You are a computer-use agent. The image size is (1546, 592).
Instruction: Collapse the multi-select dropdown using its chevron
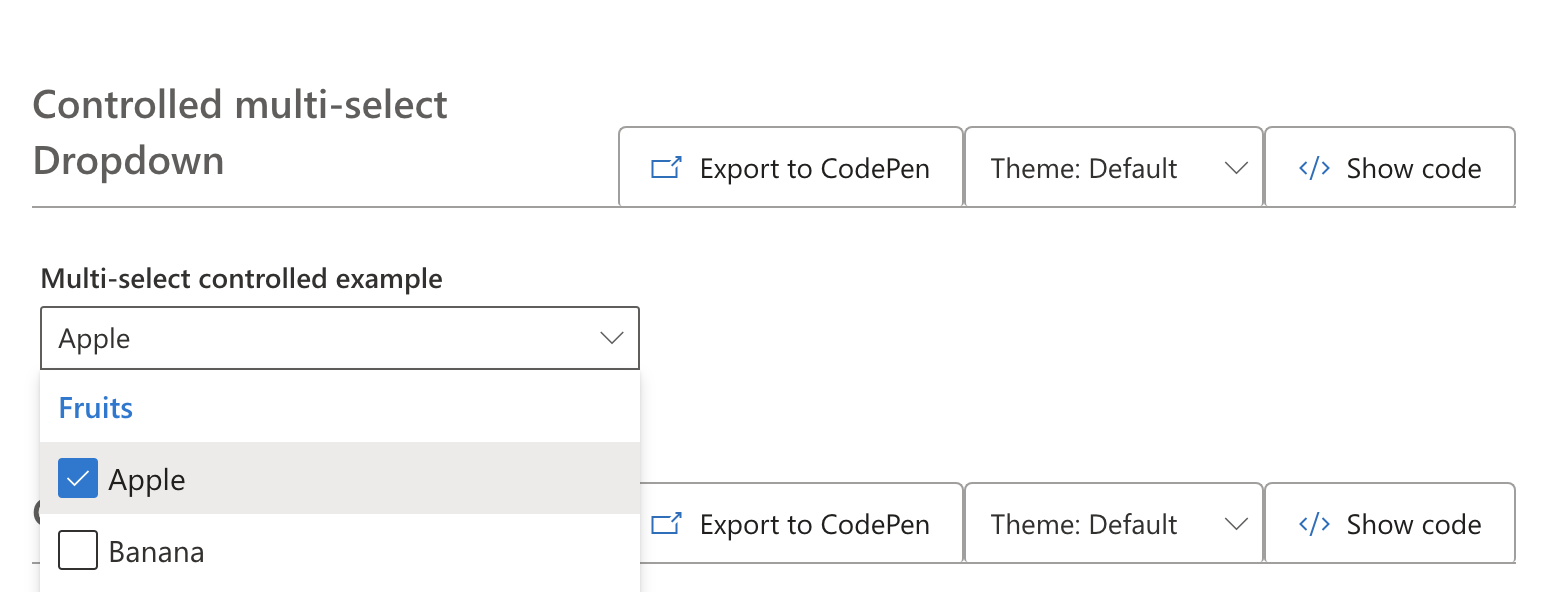tap(611, 338)
